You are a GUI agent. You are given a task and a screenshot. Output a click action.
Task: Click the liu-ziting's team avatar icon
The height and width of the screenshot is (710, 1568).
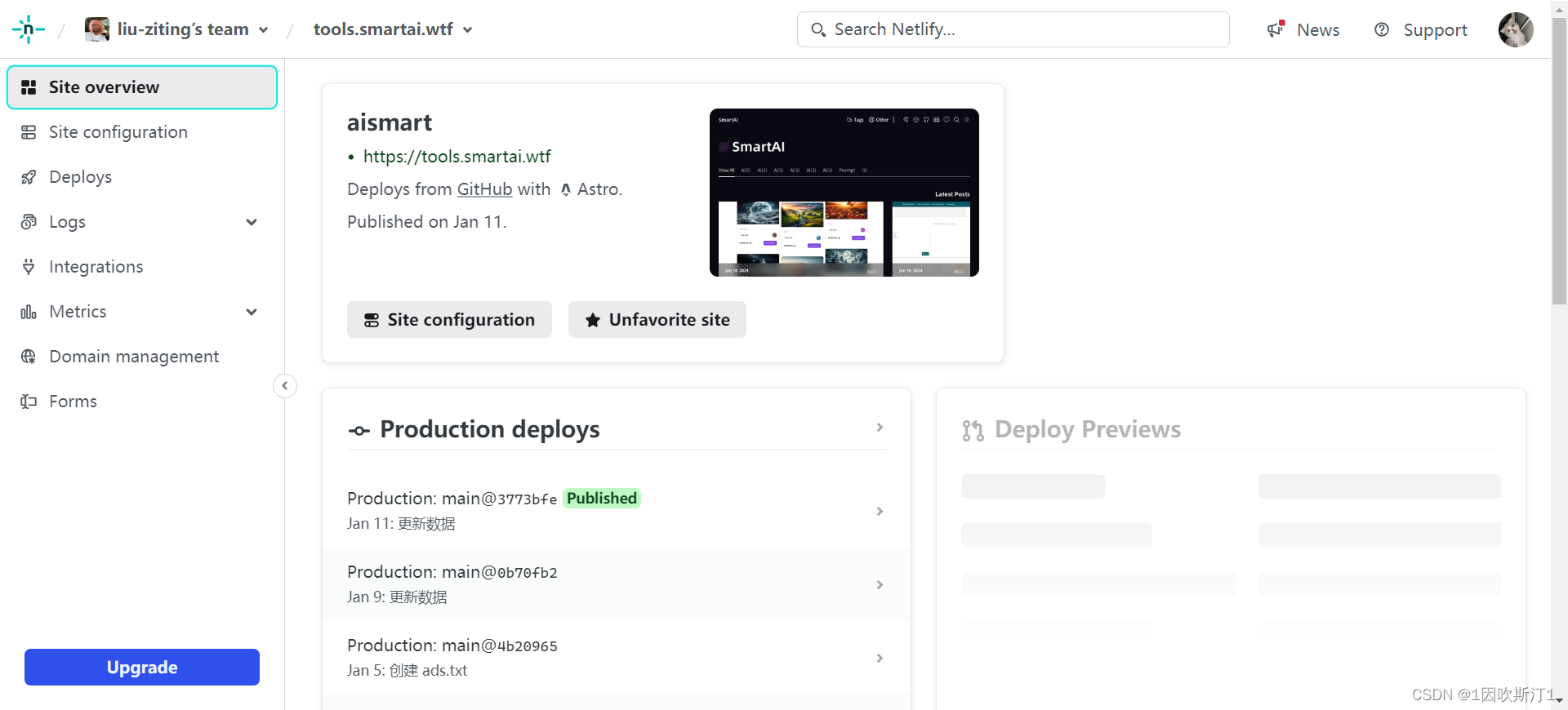click(96, 29)
